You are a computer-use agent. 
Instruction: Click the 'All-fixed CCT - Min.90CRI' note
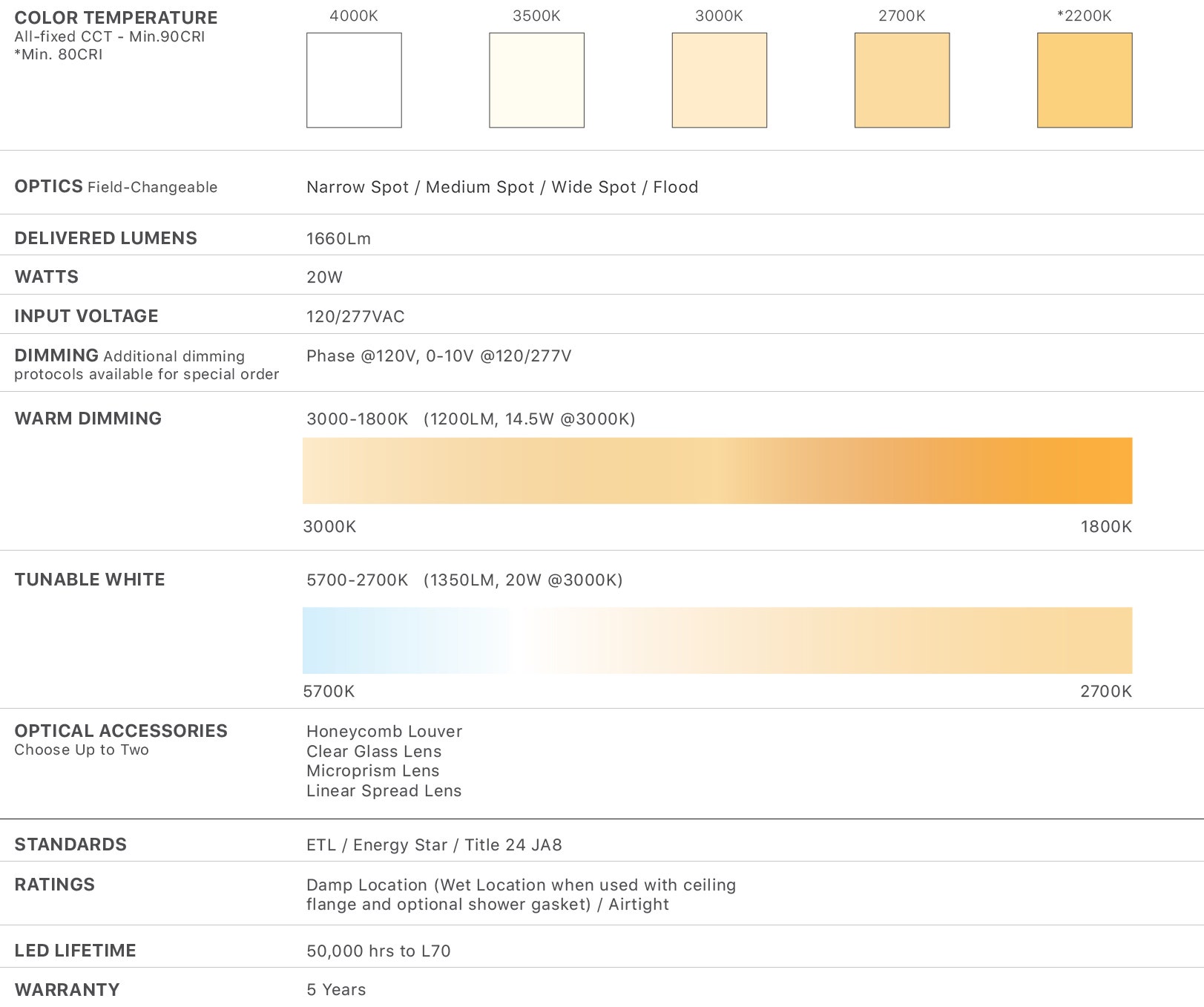click(x=110, y=36)
